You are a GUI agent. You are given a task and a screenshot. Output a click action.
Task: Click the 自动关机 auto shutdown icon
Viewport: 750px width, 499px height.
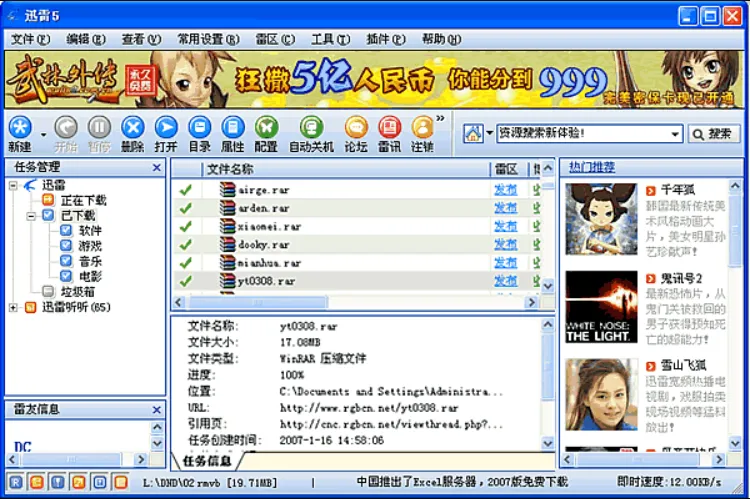click(x=311, y=128)
